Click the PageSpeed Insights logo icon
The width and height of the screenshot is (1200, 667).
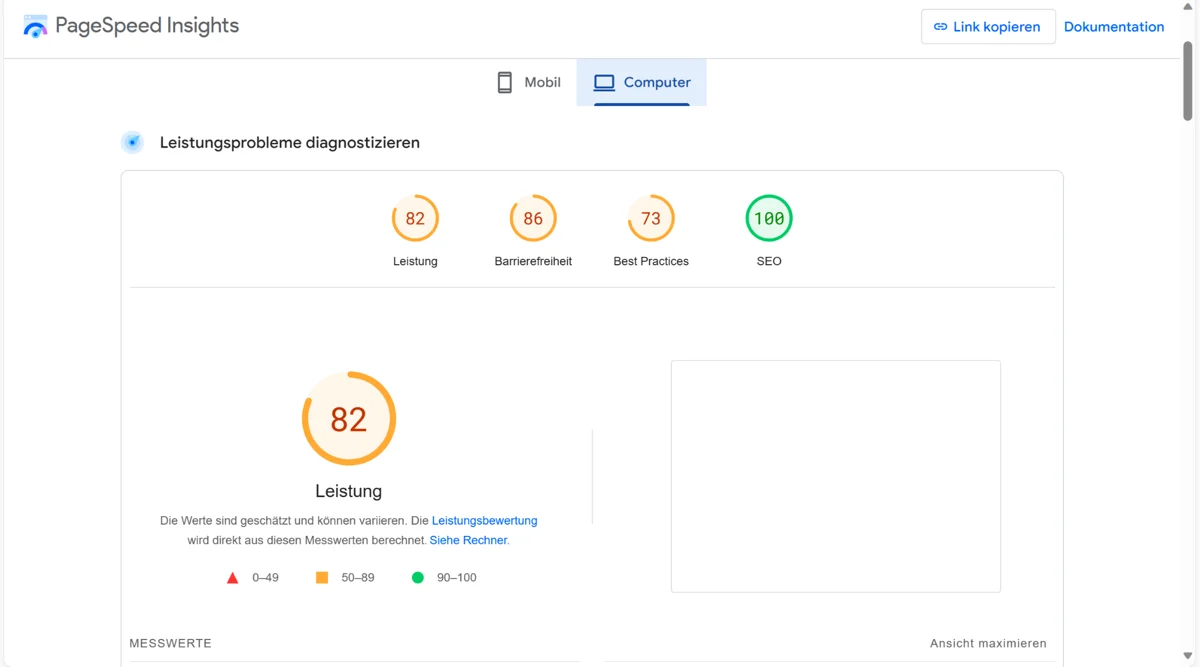[35, 27]
